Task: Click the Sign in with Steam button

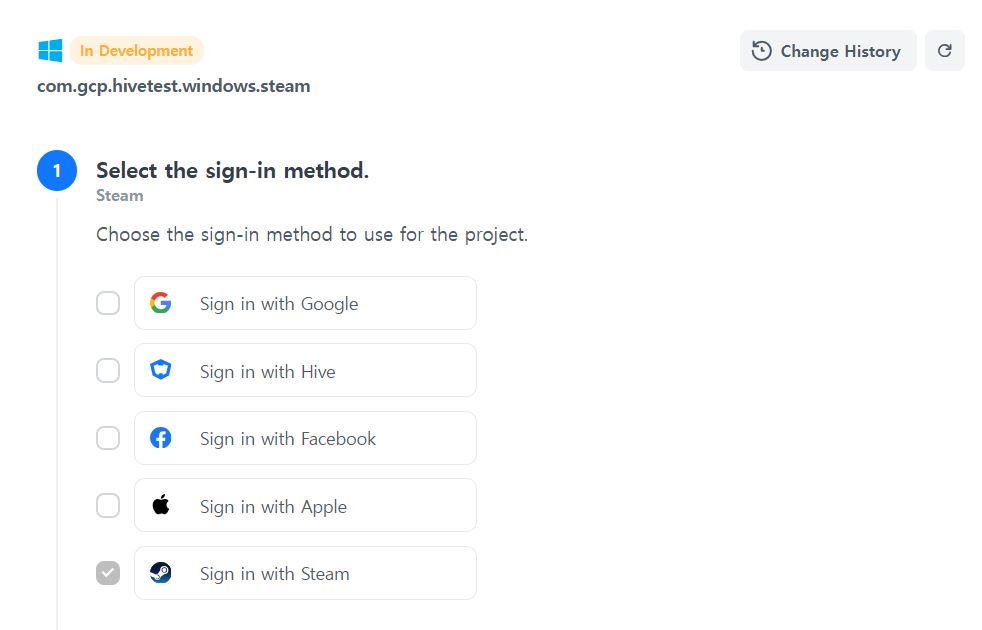Action: tap(305, 573)
